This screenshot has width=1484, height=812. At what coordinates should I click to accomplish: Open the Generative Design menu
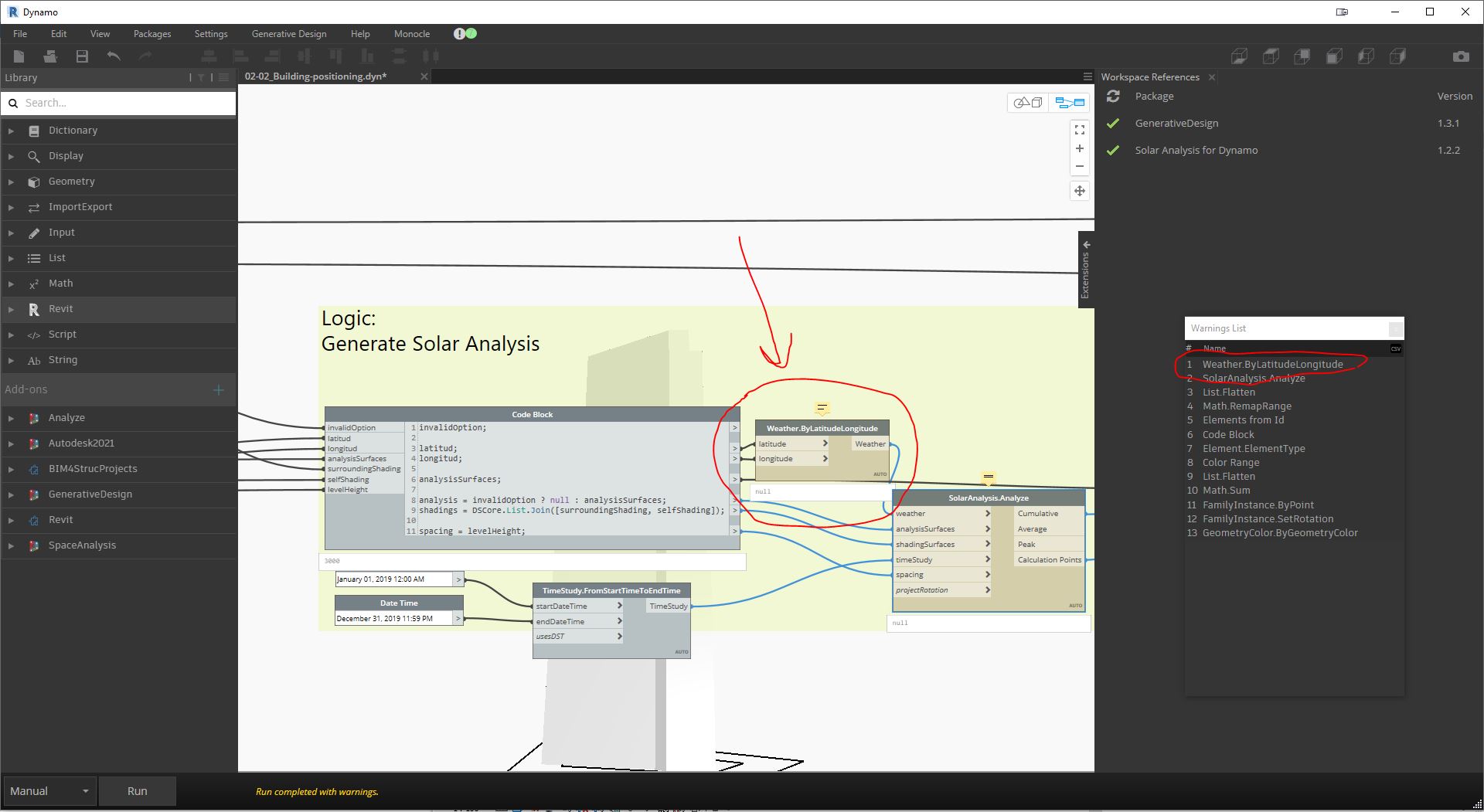coord(289,34)
